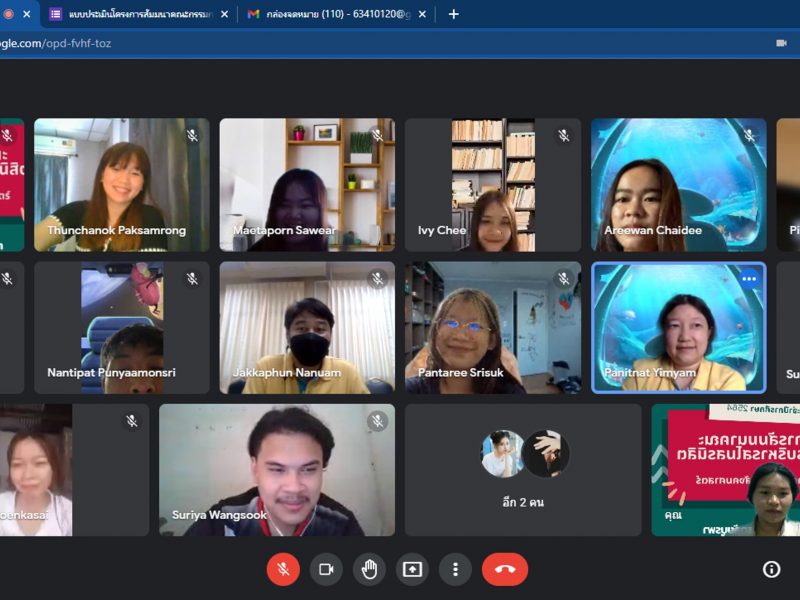Click muted mic icon on Thunchanok Paksamrong tile
This screenshot has width=800, height=600.
click(192, 135)
